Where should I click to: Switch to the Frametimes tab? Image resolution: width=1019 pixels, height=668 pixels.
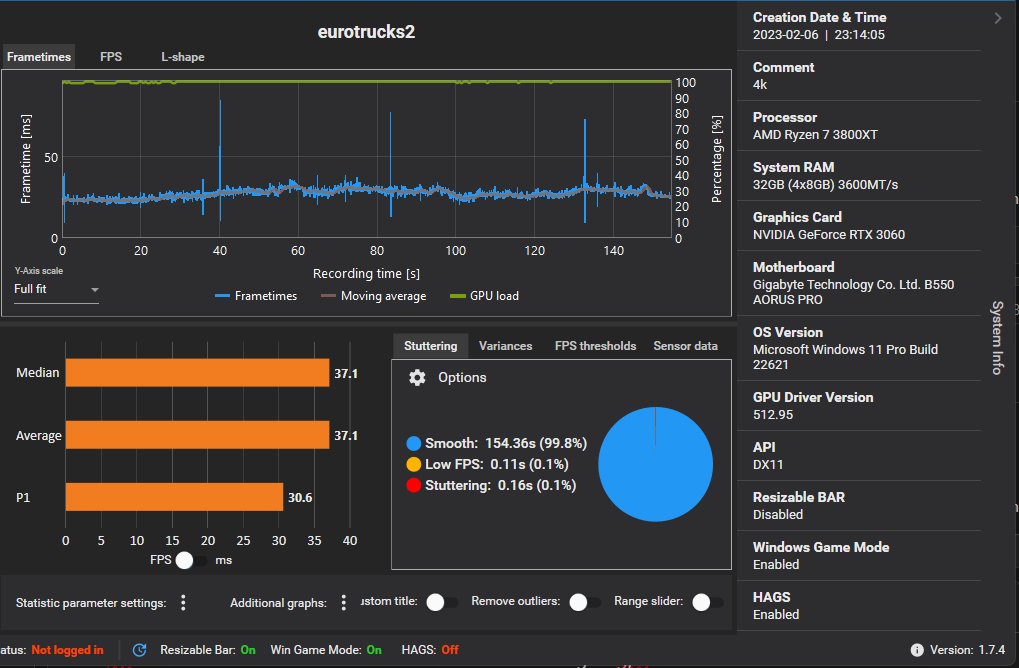tap(39, 57)
